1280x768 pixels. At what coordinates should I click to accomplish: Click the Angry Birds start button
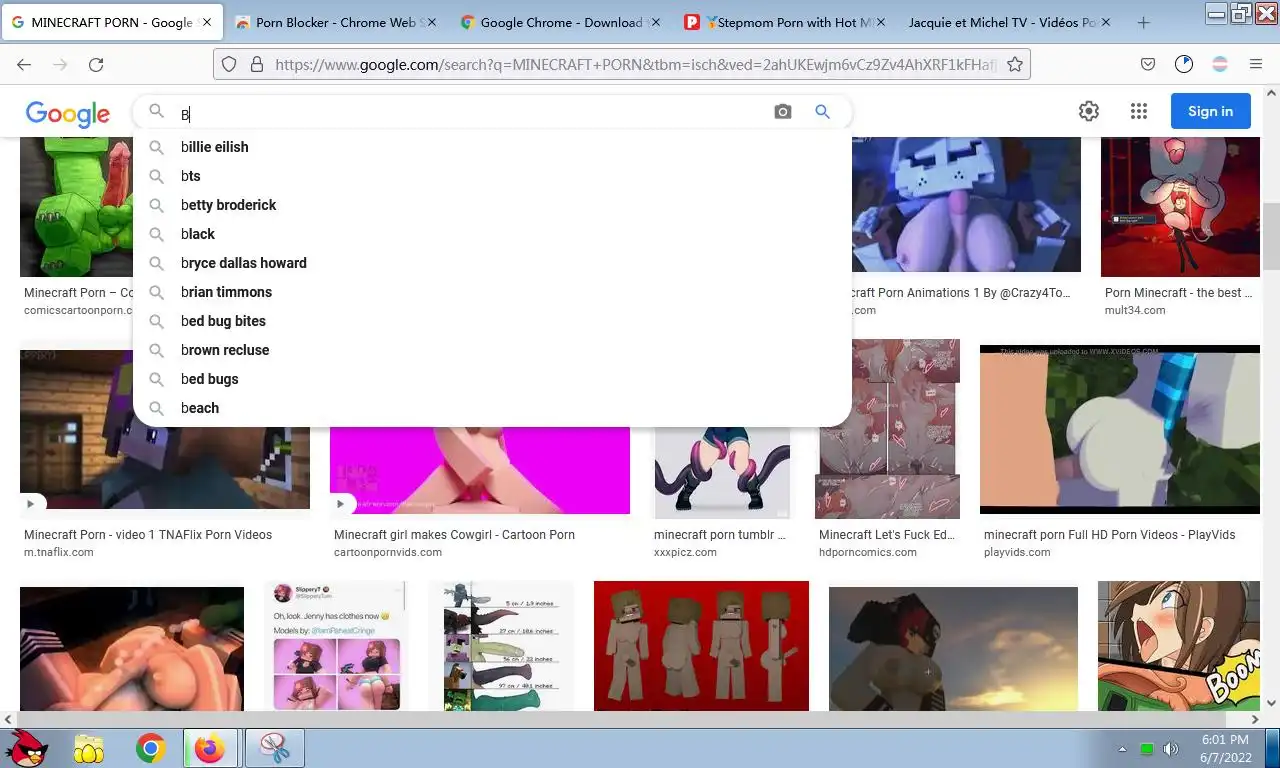pyautogui.click(x=26, y=747)
